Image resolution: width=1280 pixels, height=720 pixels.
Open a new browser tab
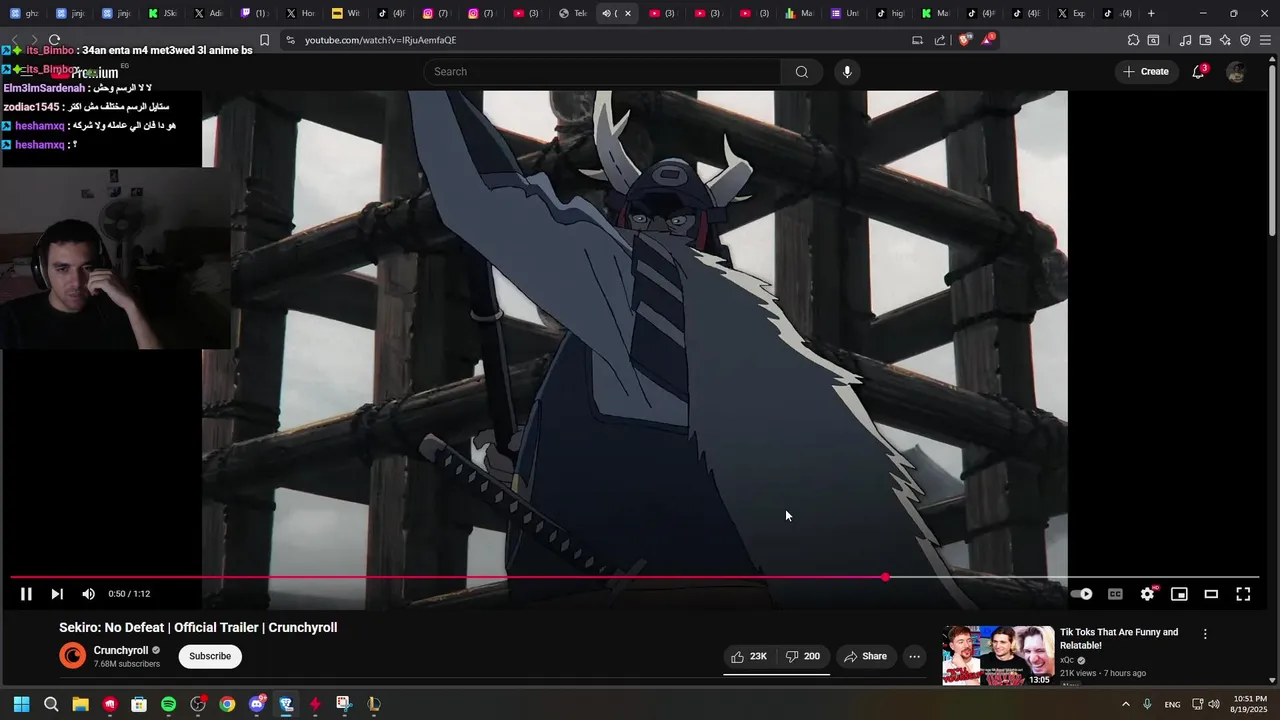[1151, 13]
